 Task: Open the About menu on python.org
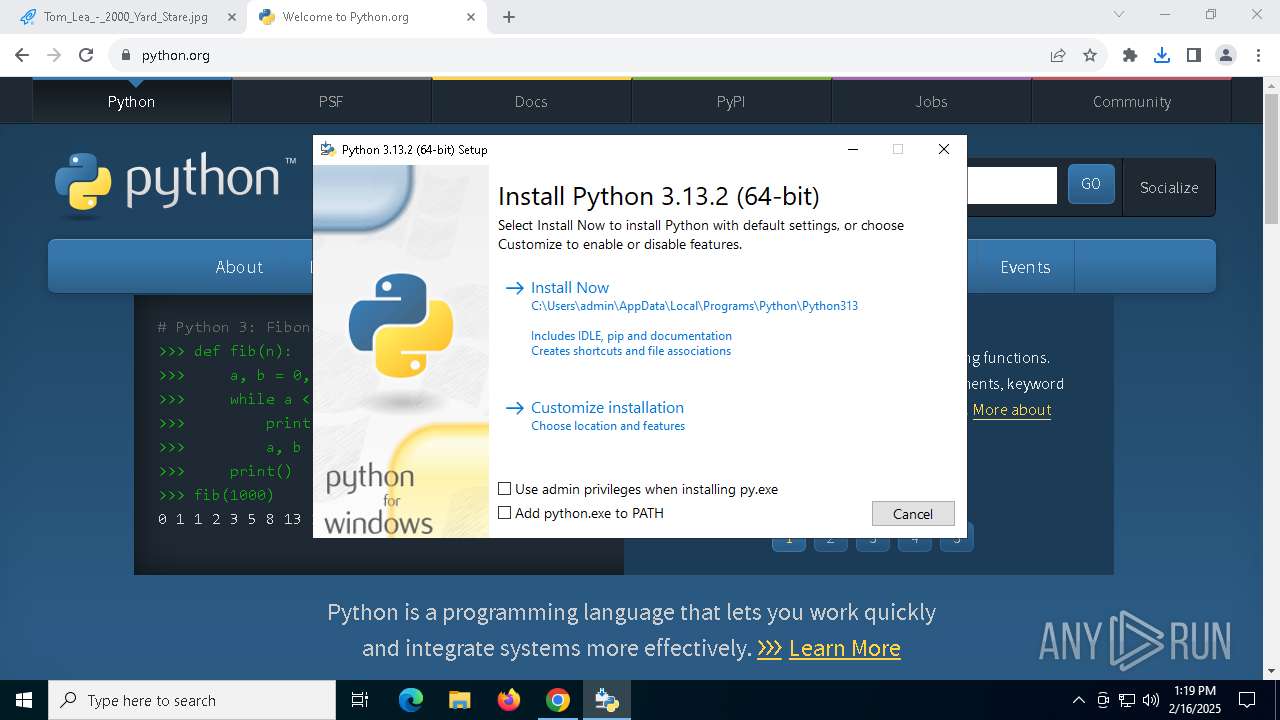pos(239,267)
